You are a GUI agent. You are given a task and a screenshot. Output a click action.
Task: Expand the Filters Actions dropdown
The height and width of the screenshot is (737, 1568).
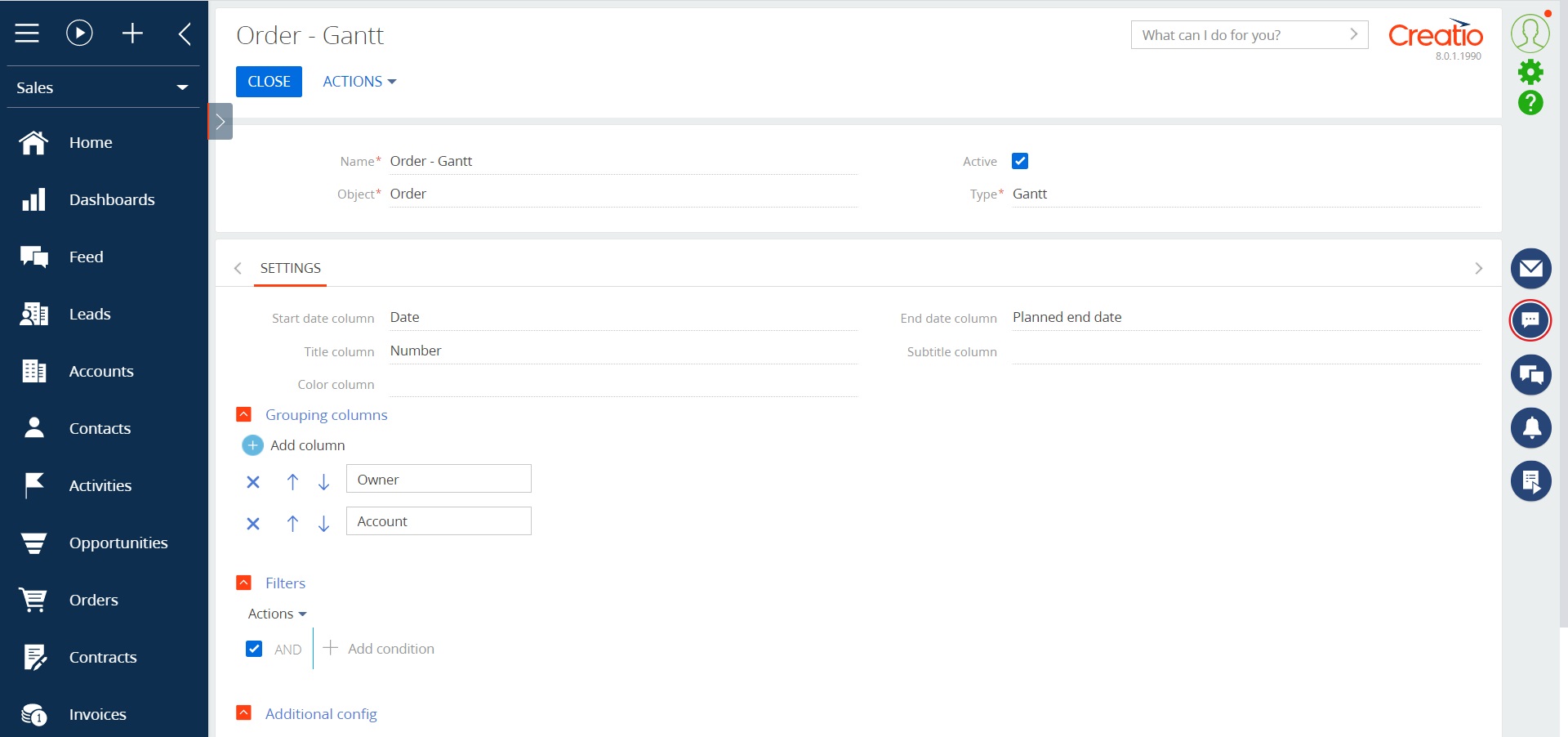(276, 614)
